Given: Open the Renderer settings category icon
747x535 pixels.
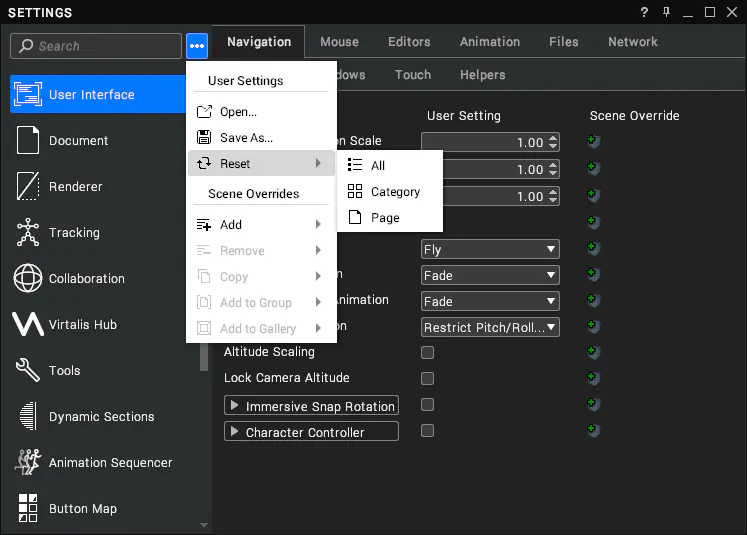Looking at the screenshot, I should click(x=28, y=186).
